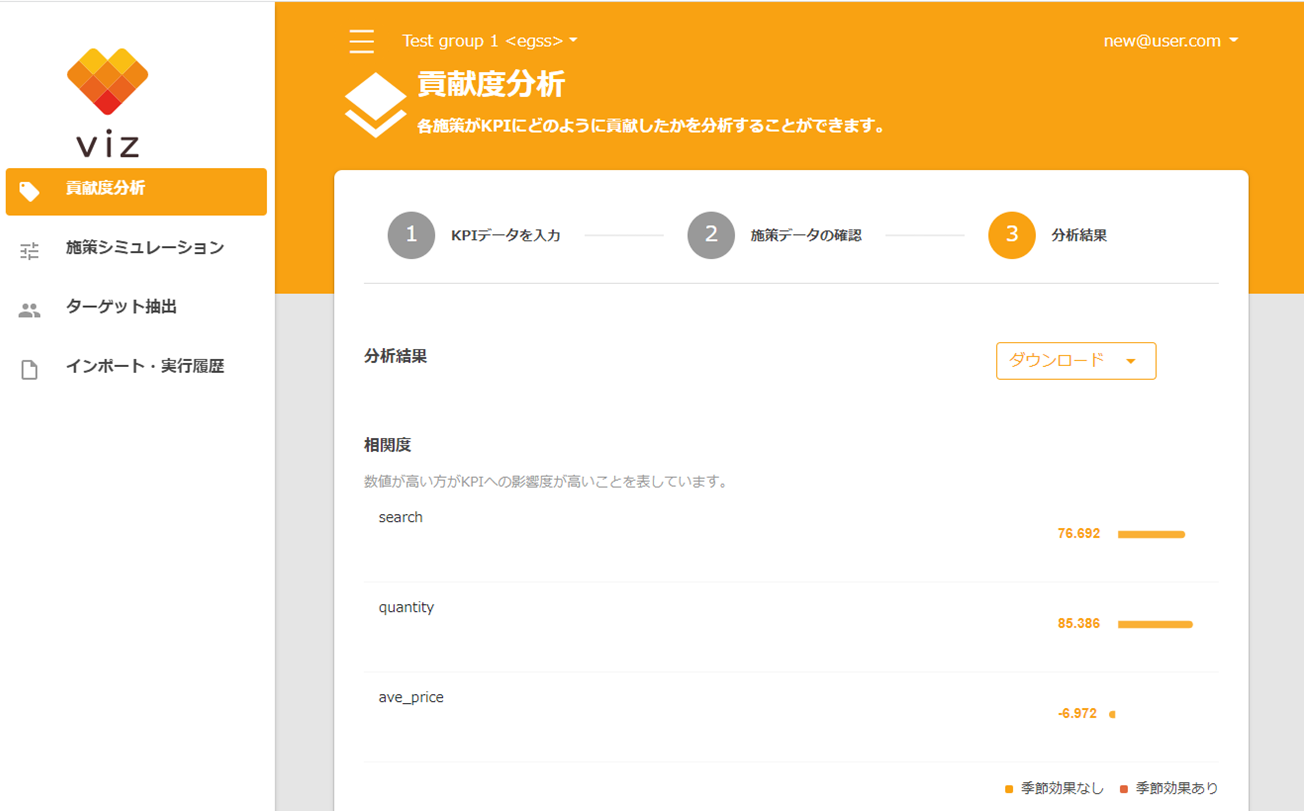Click the 分析結果 step label
Viewport: 1304px width, 811px height.
tap(1079, 236)
